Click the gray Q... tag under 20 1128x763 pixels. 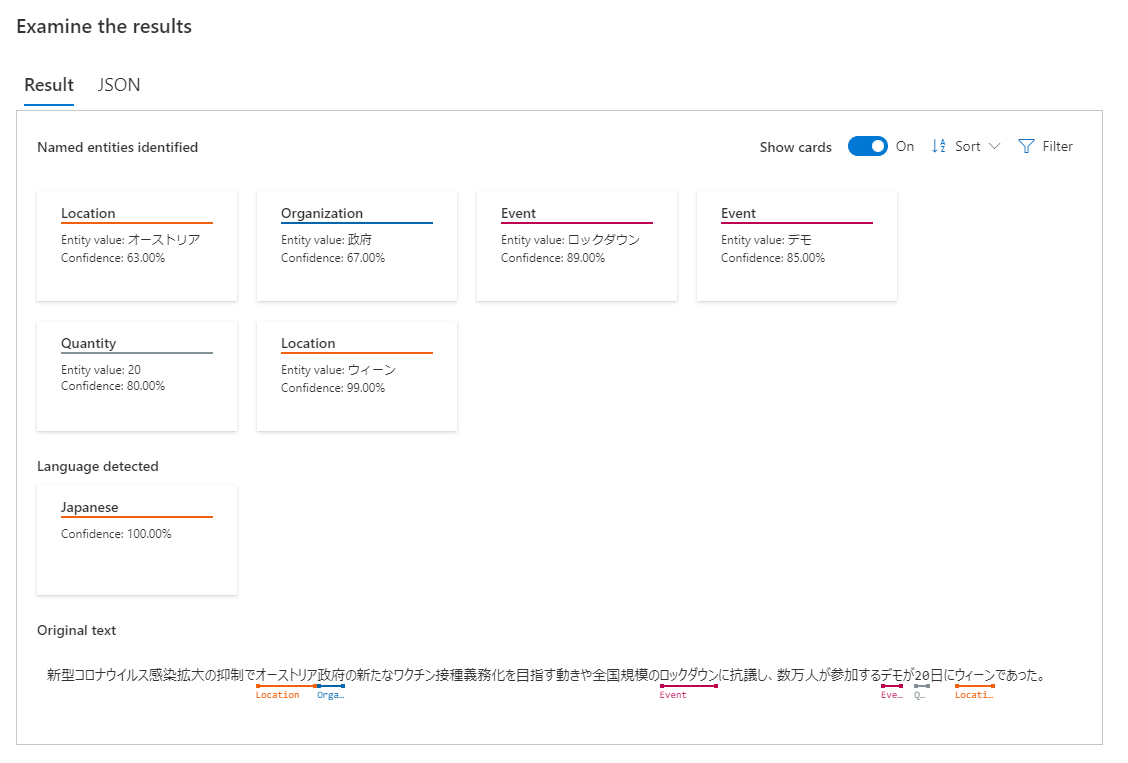919,695
